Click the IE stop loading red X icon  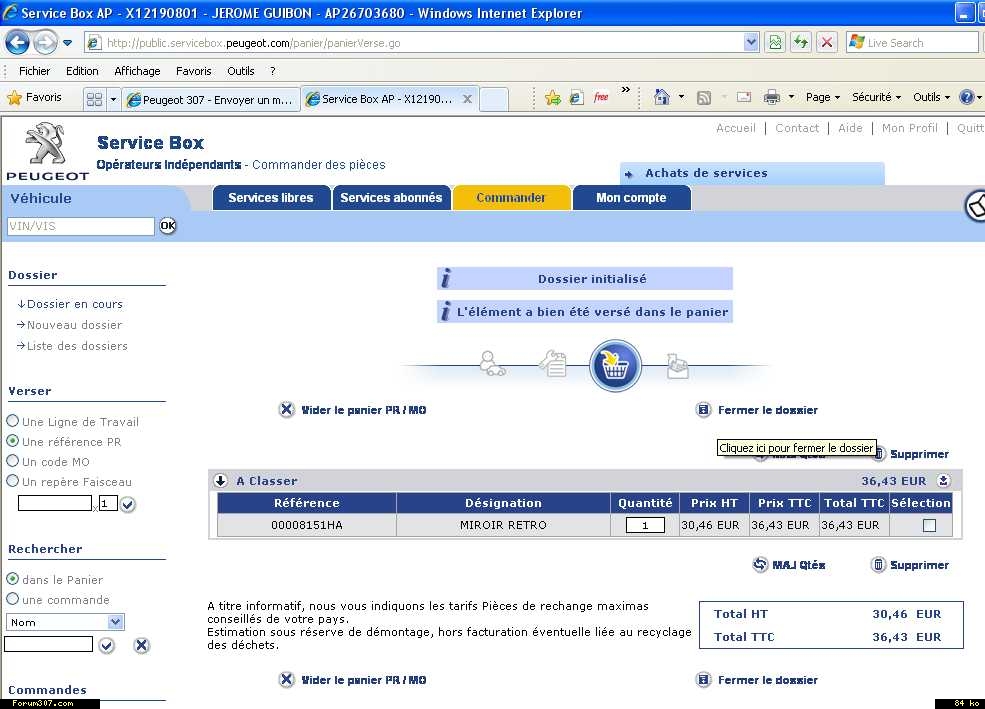pos(827,43)
